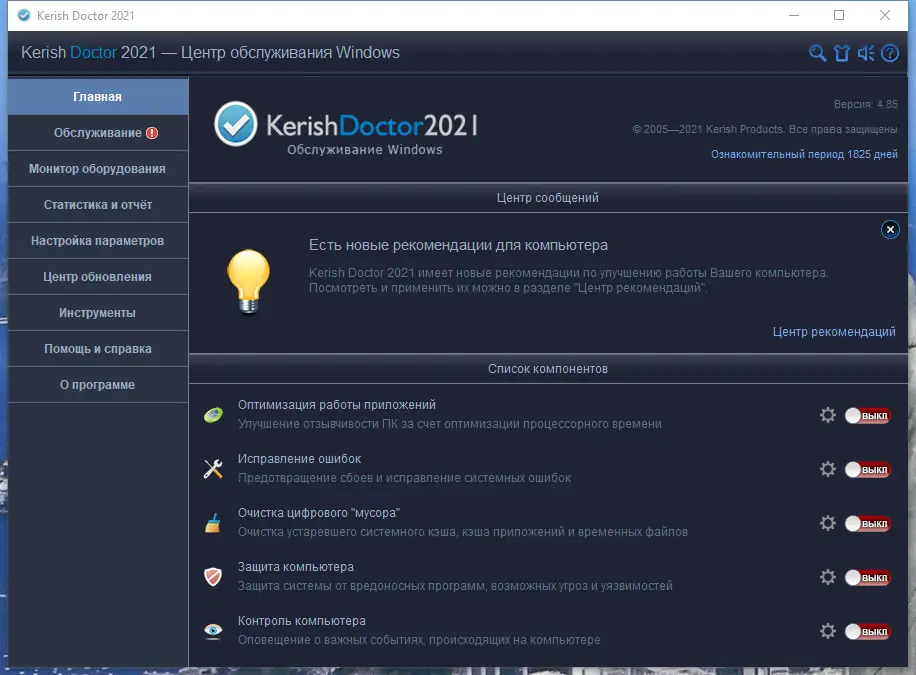Enable the Оптимизация работы приложений toggle
Viewport: 916px width, 675px height.
866,414
